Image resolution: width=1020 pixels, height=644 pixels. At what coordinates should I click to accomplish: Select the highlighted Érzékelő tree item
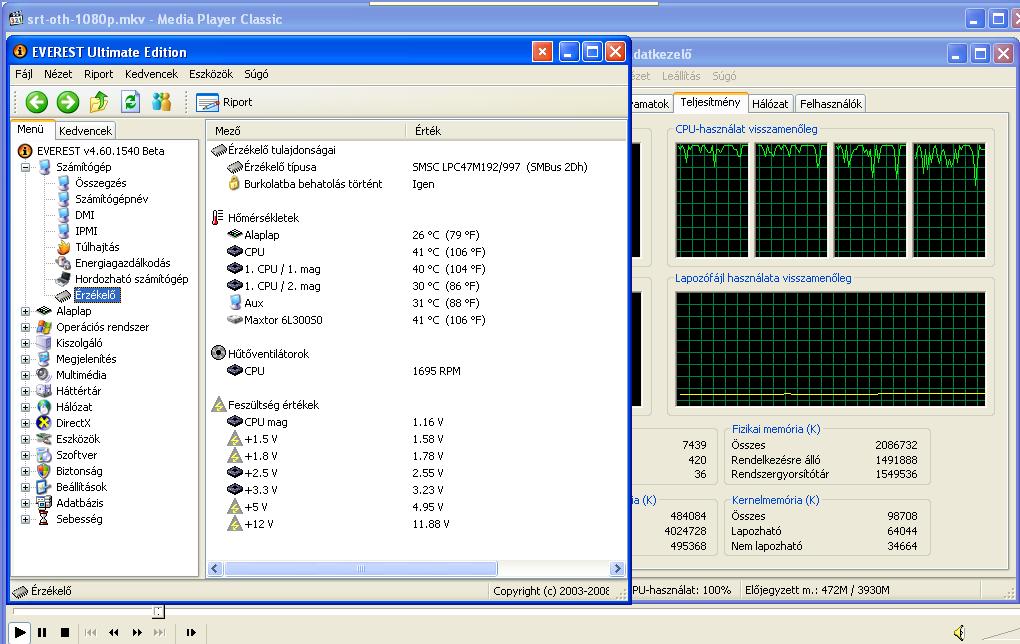(x=95, y=295)
